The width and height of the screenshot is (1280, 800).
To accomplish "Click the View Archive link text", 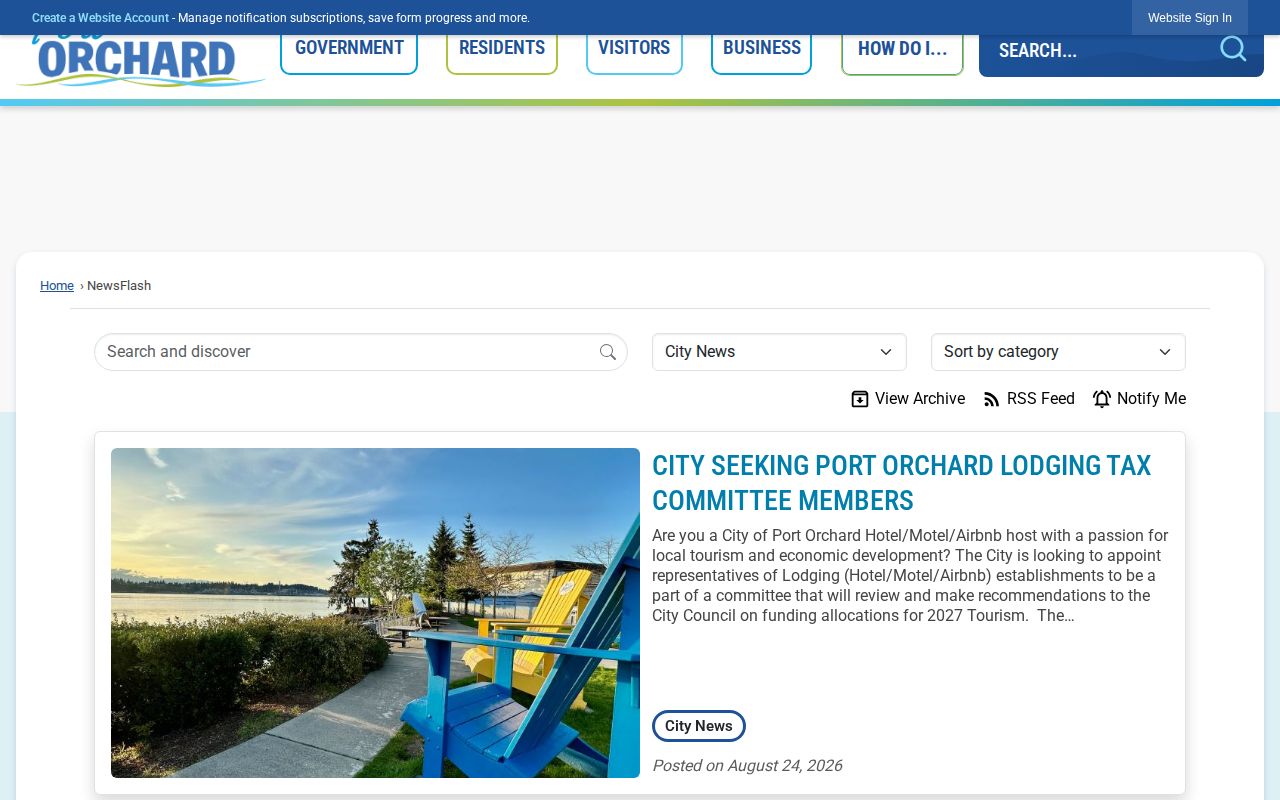I will click(920, 399).
